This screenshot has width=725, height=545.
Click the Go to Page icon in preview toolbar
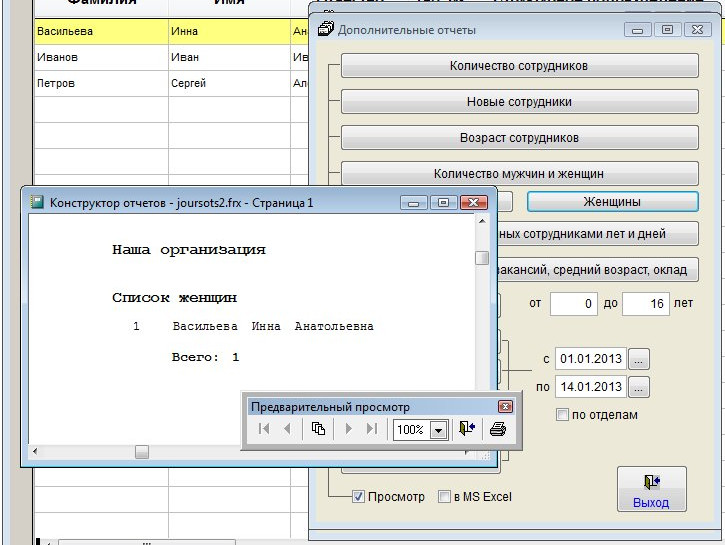[318, 429]
